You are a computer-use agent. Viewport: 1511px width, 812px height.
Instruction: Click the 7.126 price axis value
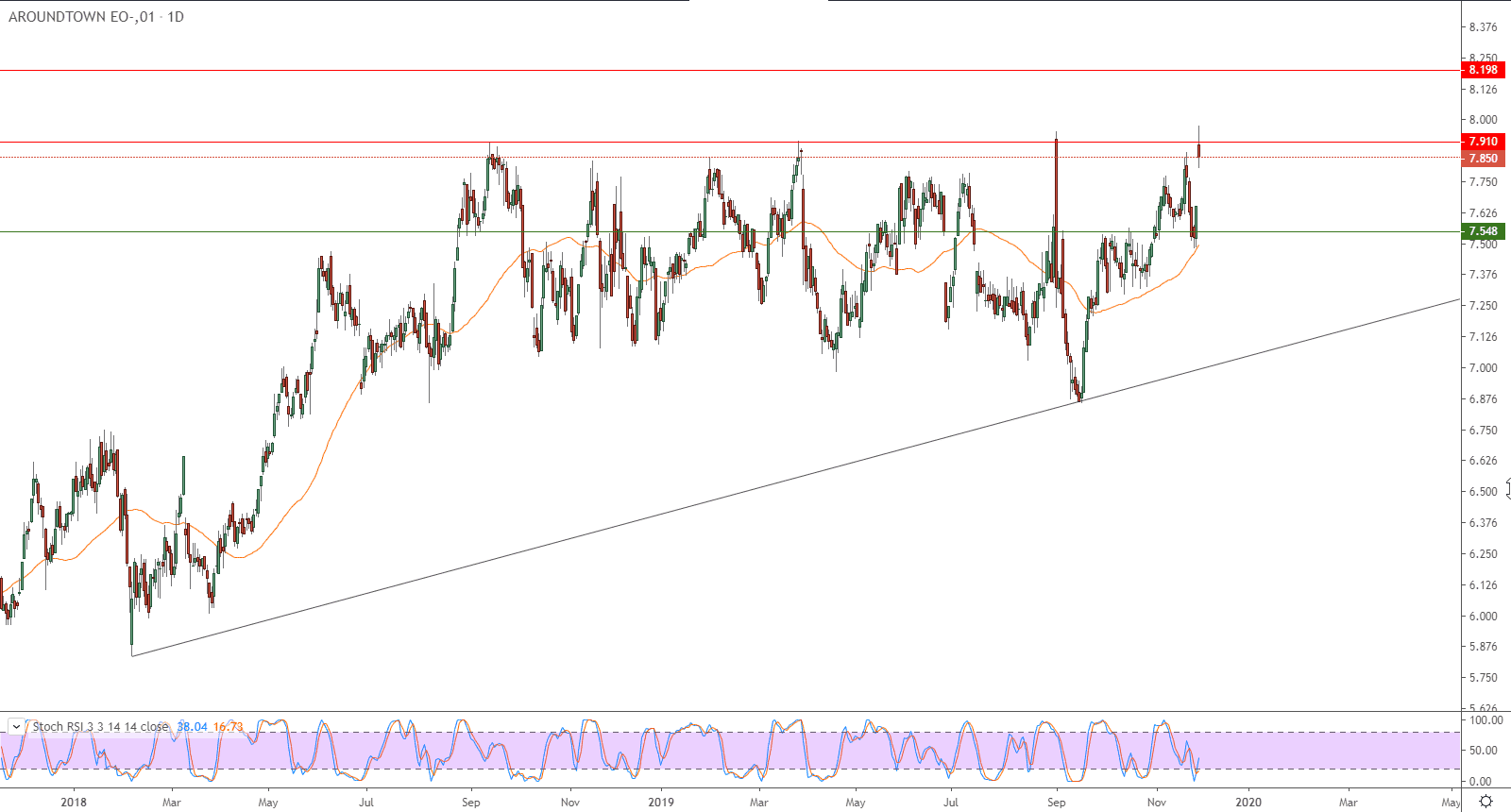pos(1483,337)
